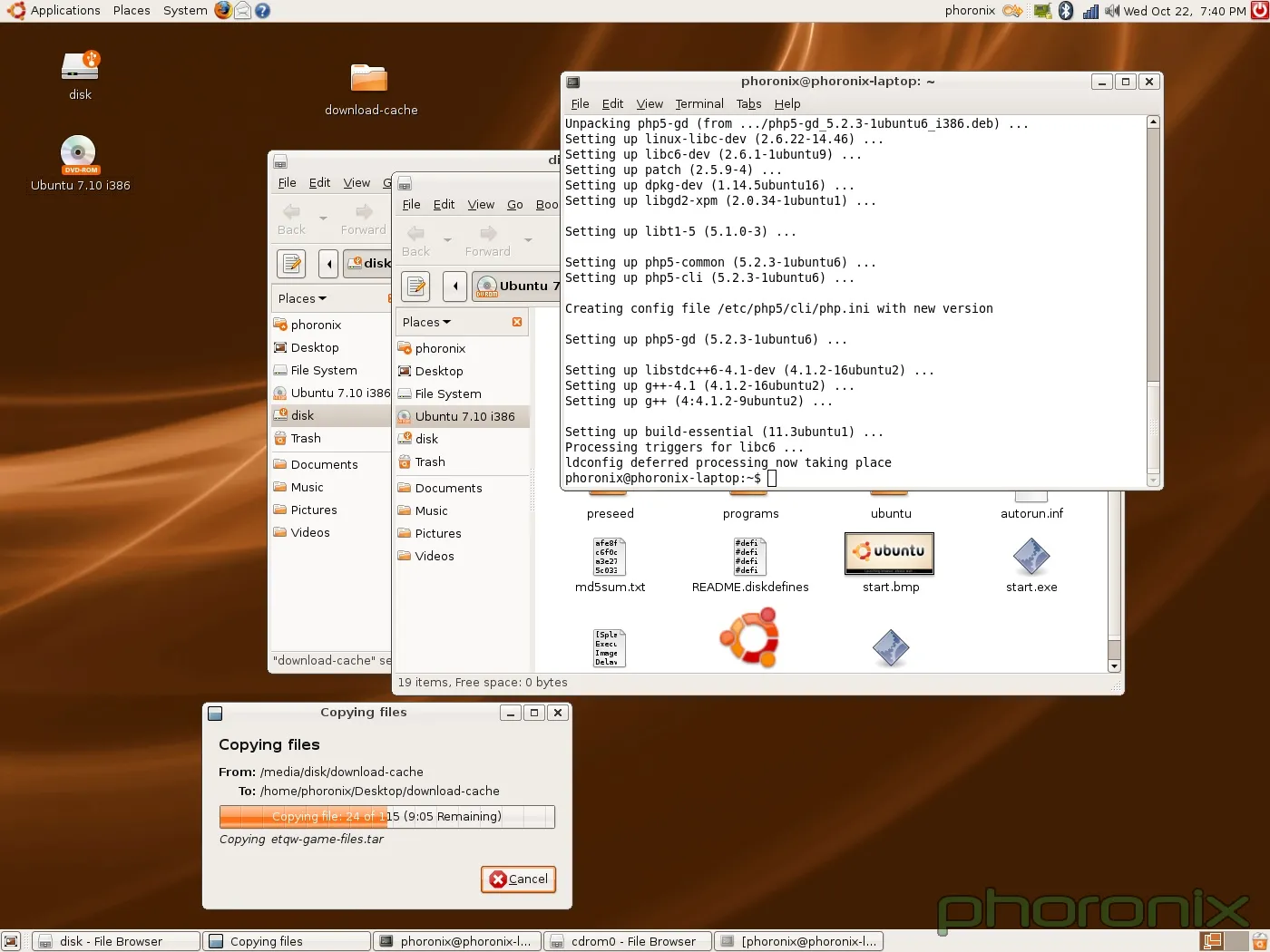1270x952 pixels.
Task: Open the trash applet in bottom panel
Action: [1259, 941]
